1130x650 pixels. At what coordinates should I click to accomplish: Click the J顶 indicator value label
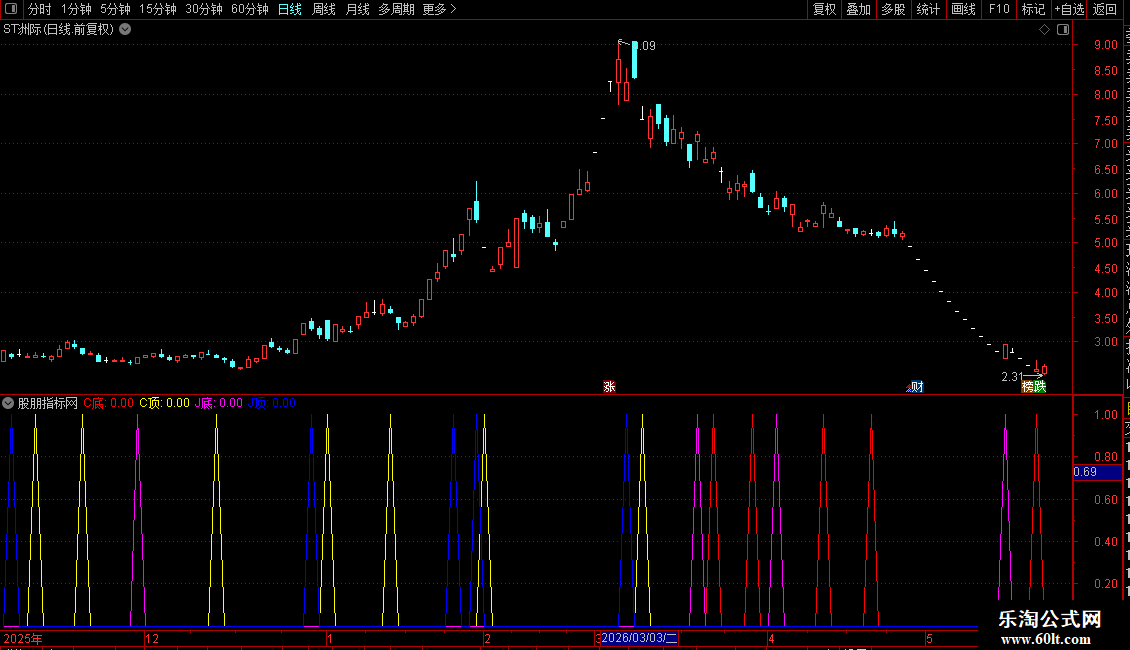(x=272, y=403)
